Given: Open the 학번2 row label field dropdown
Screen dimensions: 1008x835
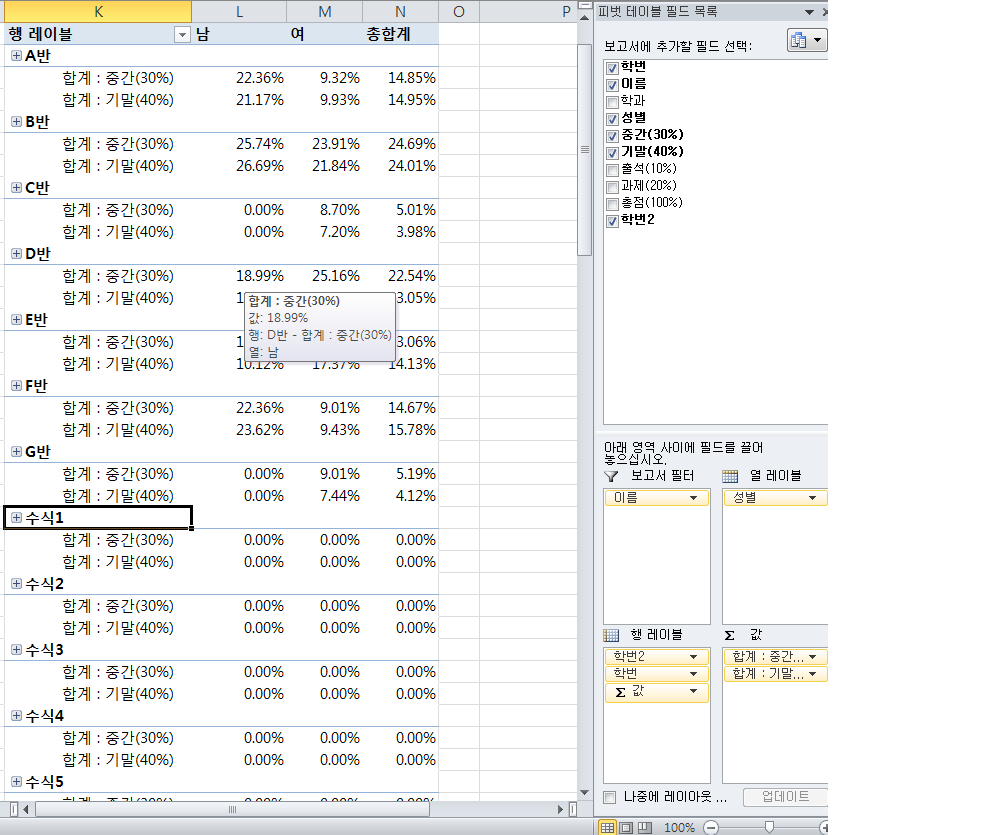Looking at the screenshot, I should click(692, 657).
